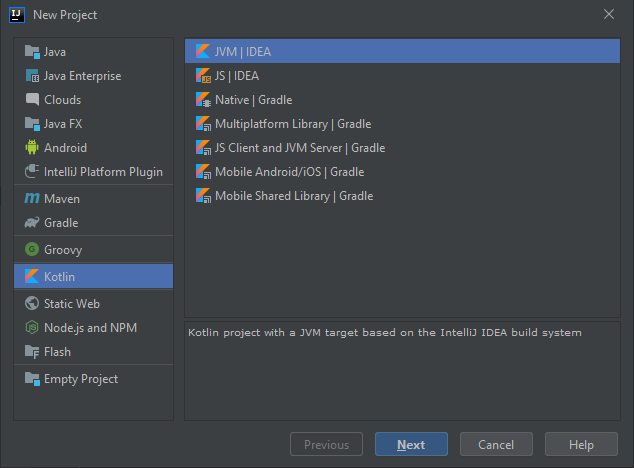Click the green Groovy icon
This screenshot has width=634, height=468.
(x=32, y=250)
